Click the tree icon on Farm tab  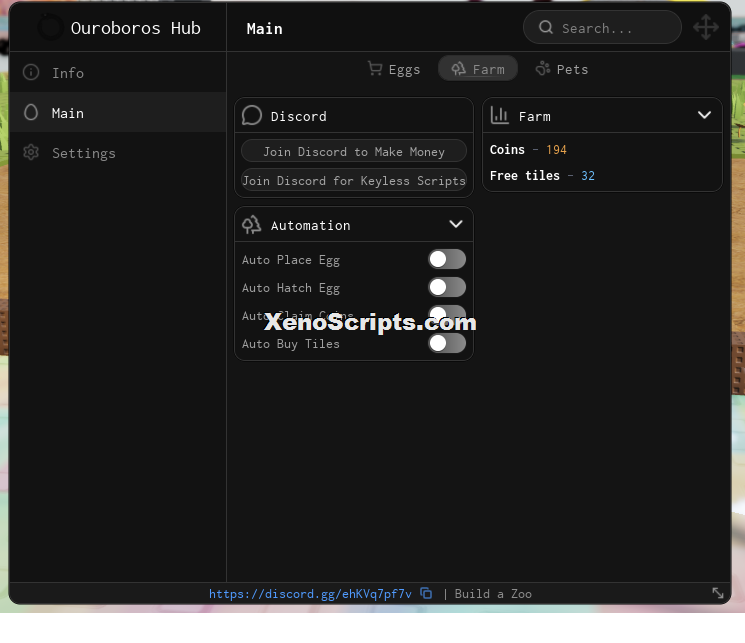pos(458,69)
